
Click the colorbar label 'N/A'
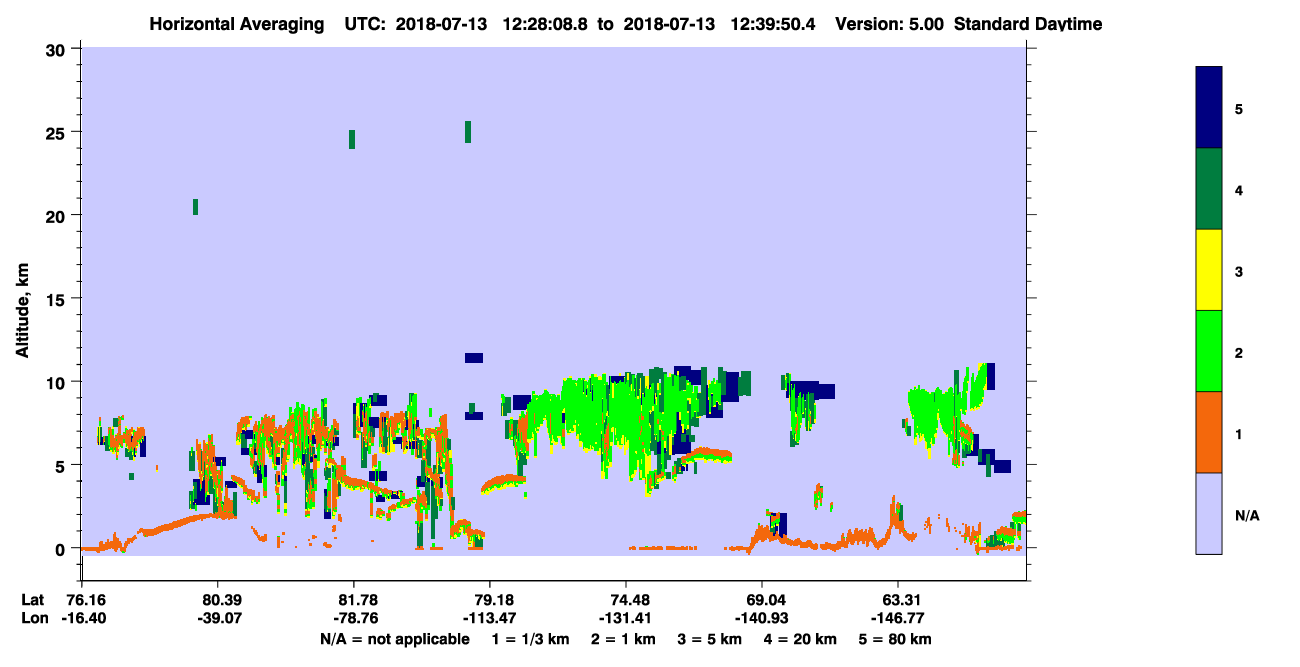[1246, 515]
